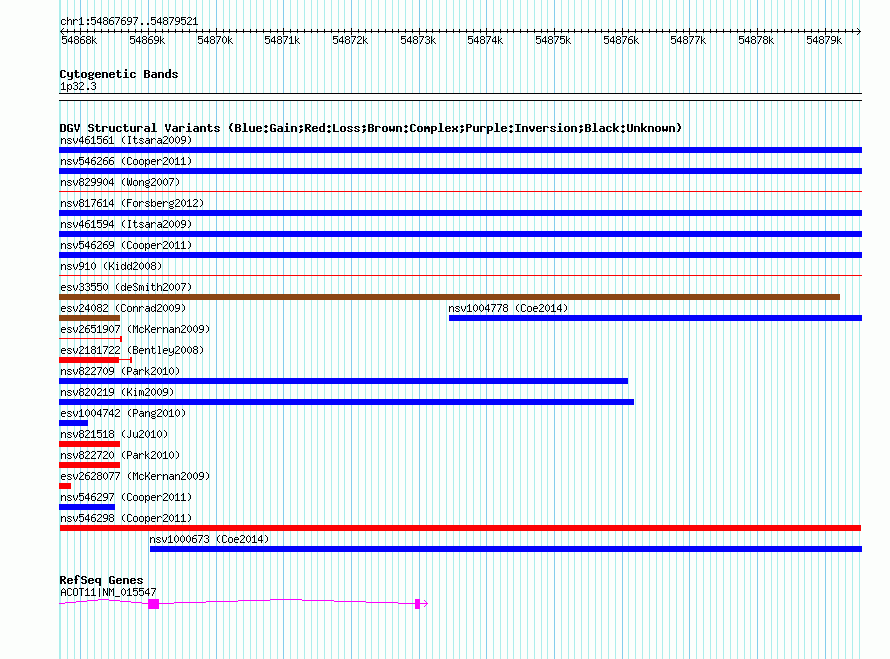Select the nsv461594 (Itsara2009) blue bar
Image resolution: width=890 pixels, height=659 pixels.
coord(460,234)
